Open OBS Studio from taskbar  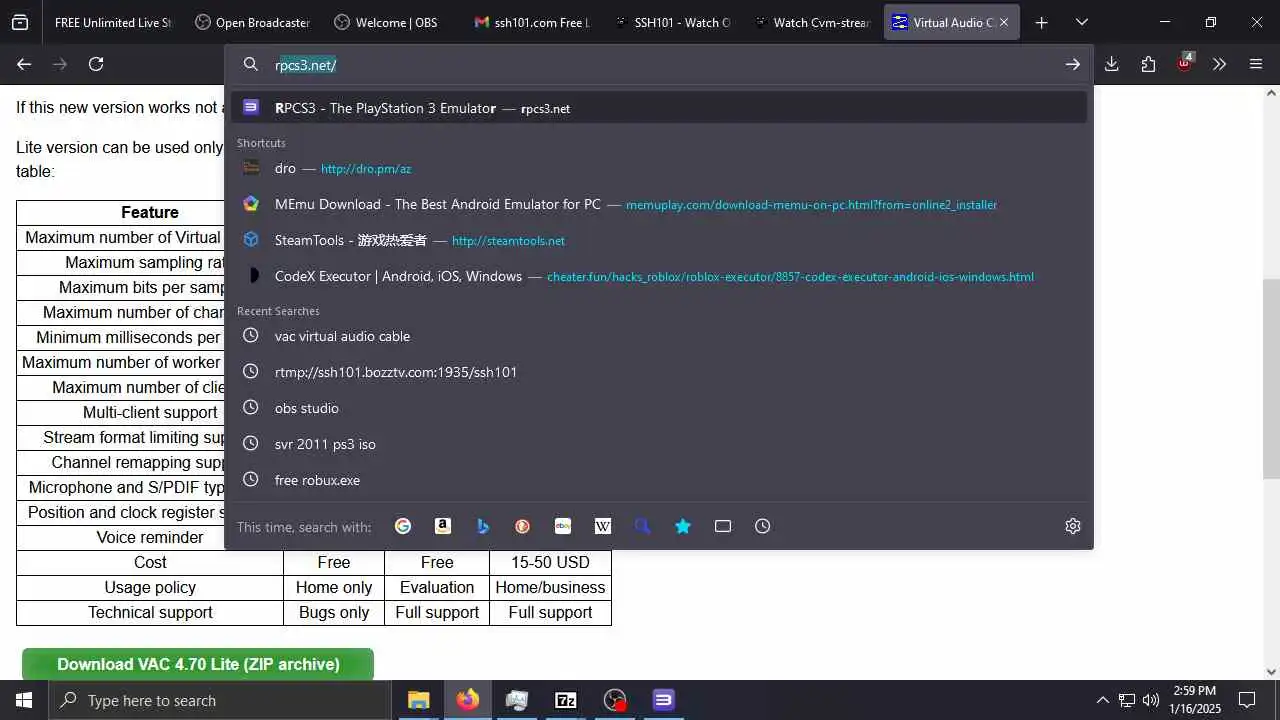tap(615, 700)
